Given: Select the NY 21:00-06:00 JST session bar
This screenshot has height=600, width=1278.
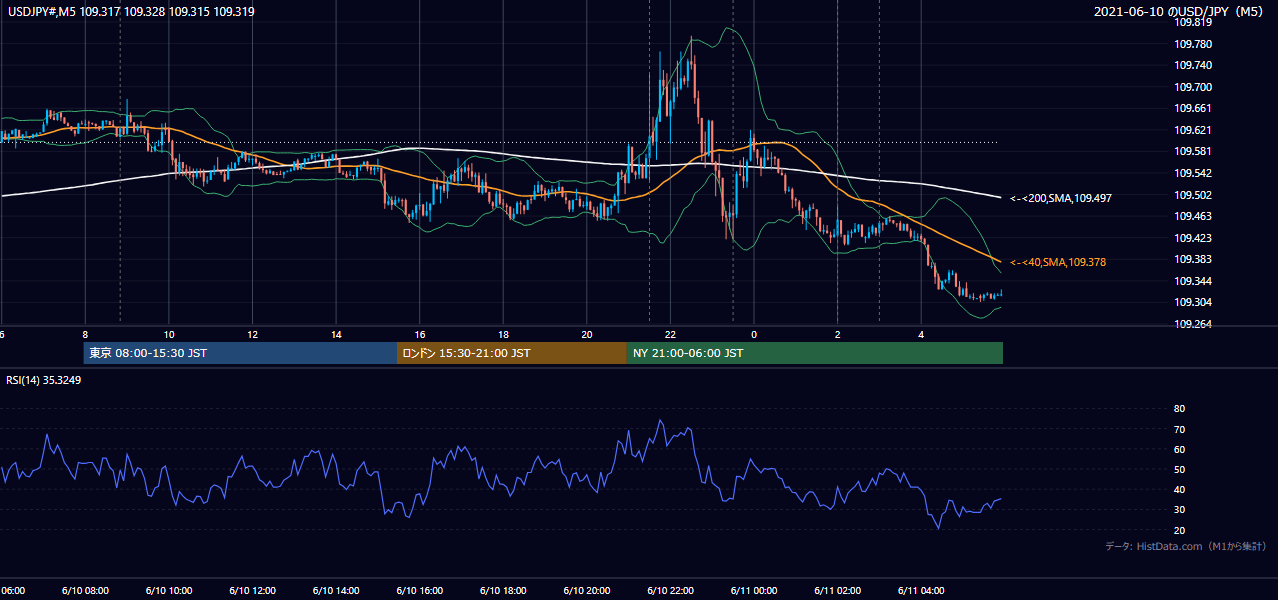Looking at the screenshot, I should [814, 353].
